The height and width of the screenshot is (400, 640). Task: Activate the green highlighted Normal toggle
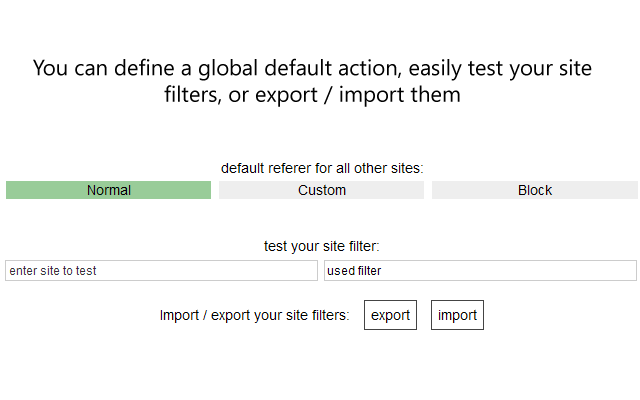tap(108, 190)
